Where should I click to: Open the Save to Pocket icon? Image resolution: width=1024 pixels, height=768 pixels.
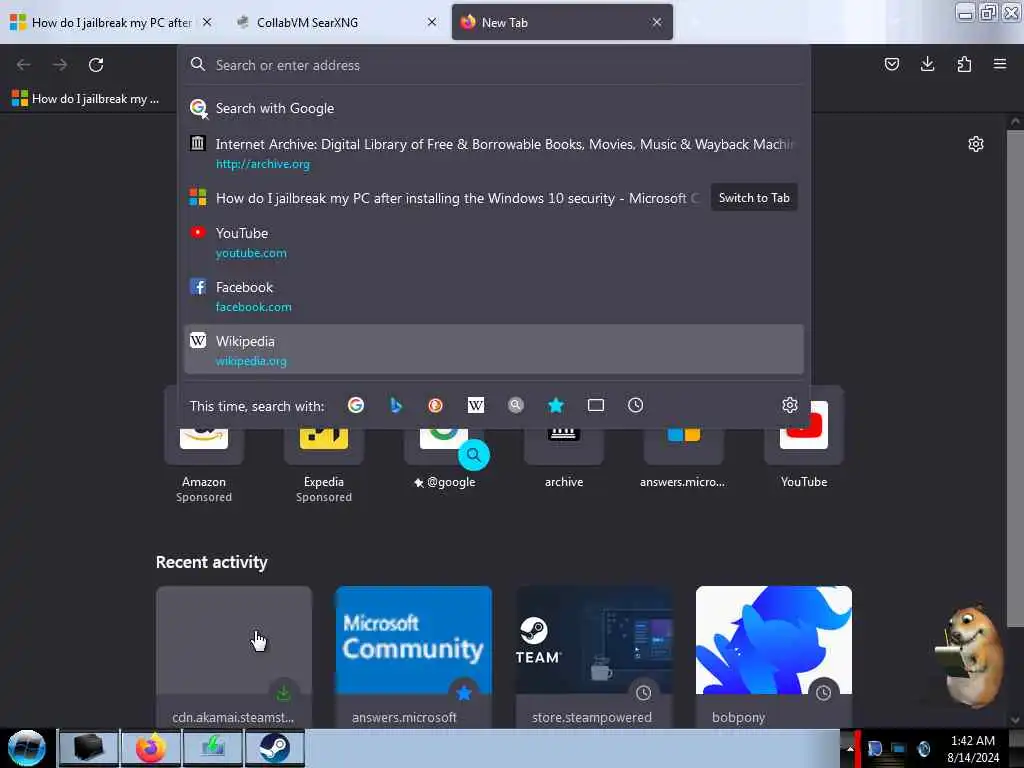(x=891, y=64)
